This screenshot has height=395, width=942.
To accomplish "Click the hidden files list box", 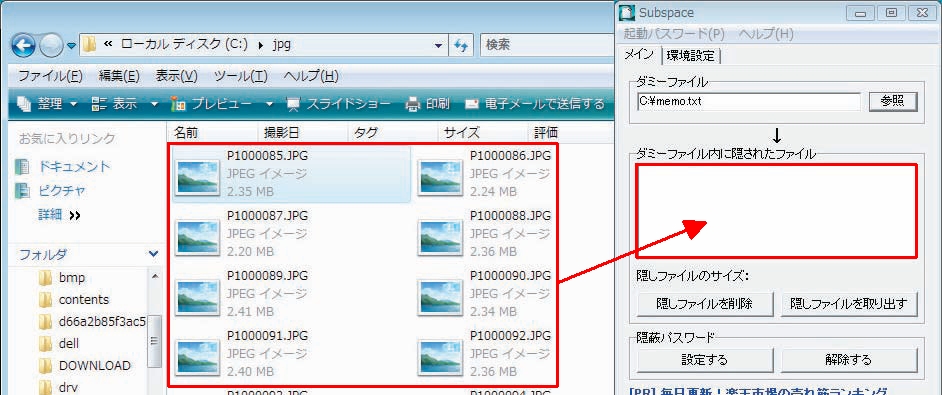I will pyautogui.click(x=776, y=211).
